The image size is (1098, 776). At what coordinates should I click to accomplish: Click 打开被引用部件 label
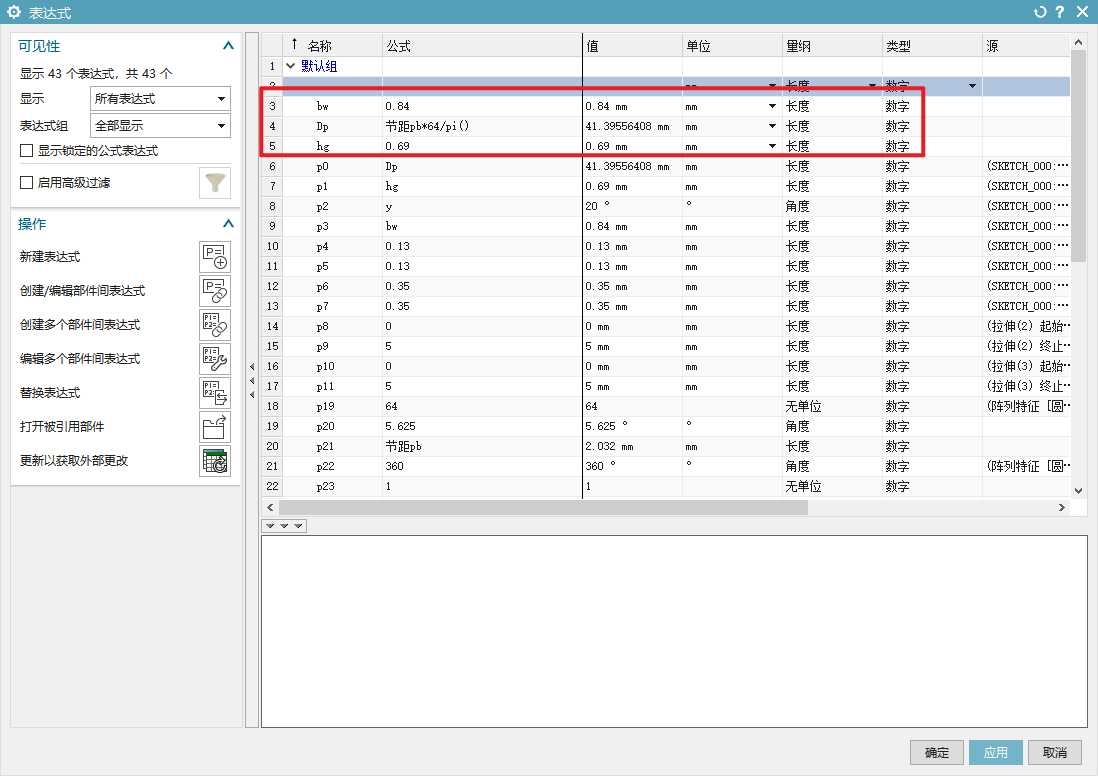[62, 427]
